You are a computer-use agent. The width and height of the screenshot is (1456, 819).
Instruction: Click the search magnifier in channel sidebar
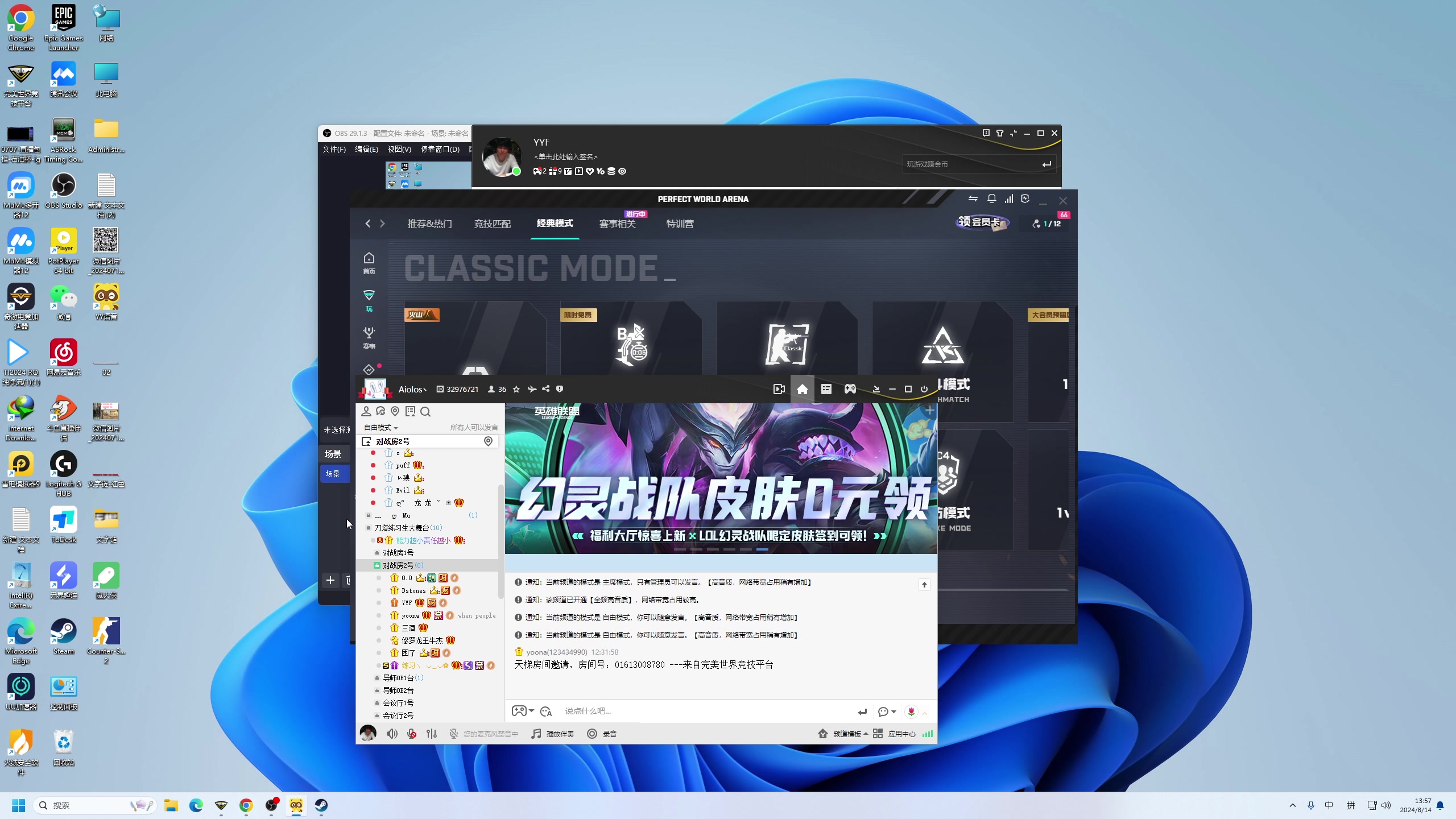[x=425, y=411]
